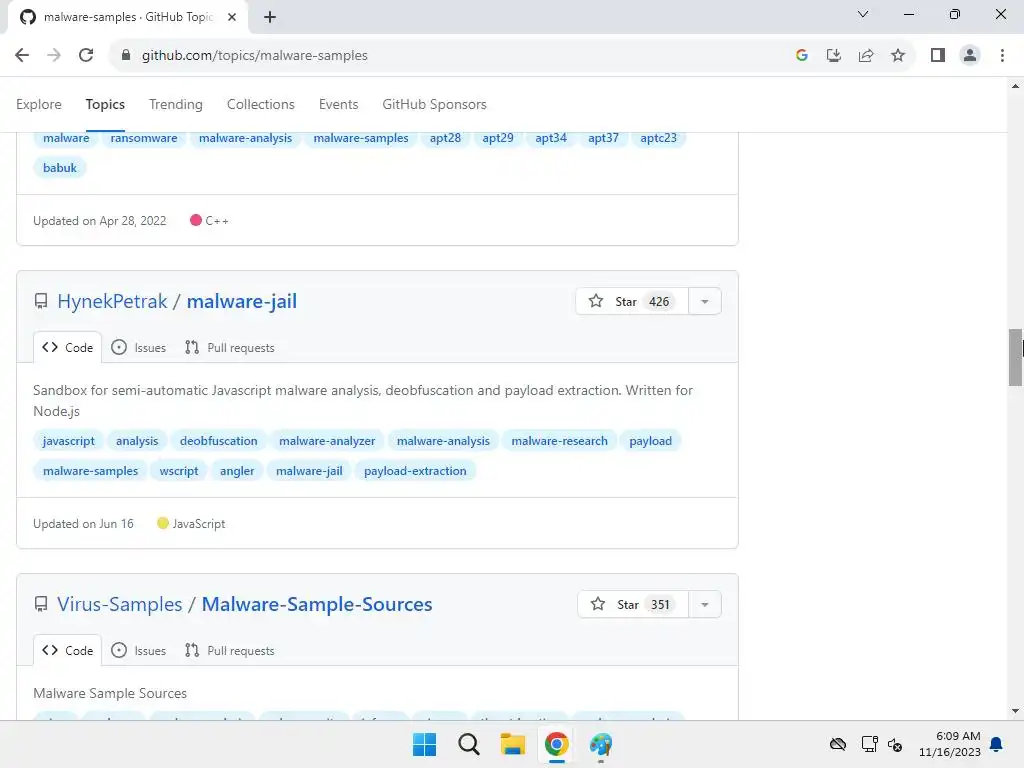Click the babuk topic tag
Viewport: 1024px width, 768px height.
[x=60, y=168]
